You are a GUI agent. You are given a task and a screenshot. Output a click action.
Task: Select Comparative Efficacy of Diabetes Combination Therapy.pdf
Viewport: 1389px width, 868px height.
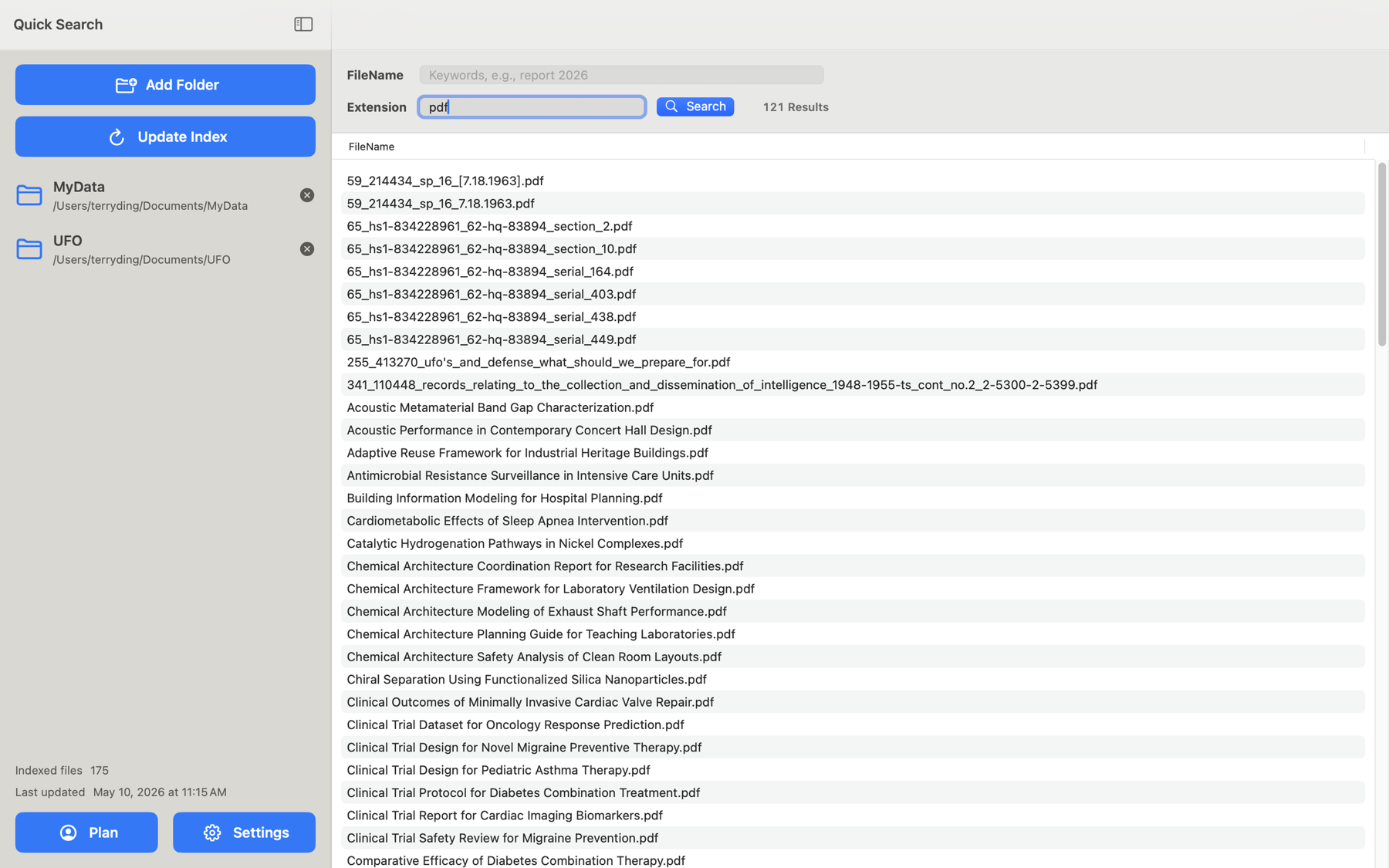pyautogui.click(x=853, y=860)
